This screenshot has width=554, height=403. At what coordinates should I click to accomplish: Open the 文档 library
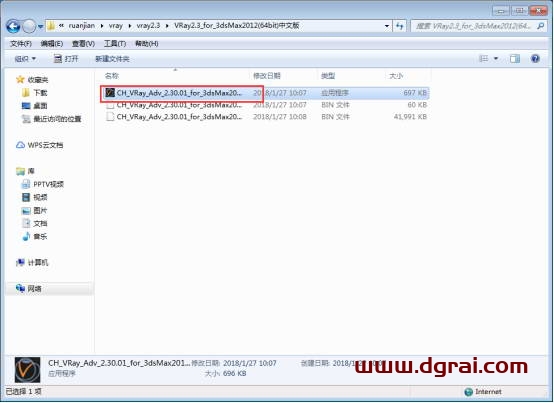point(40,224)
